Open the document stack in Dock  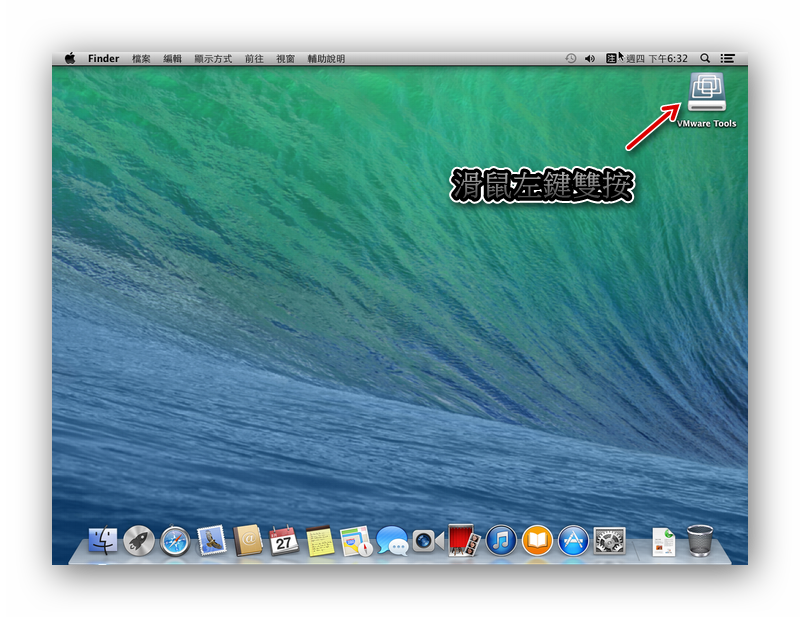[x=664, y=542]
